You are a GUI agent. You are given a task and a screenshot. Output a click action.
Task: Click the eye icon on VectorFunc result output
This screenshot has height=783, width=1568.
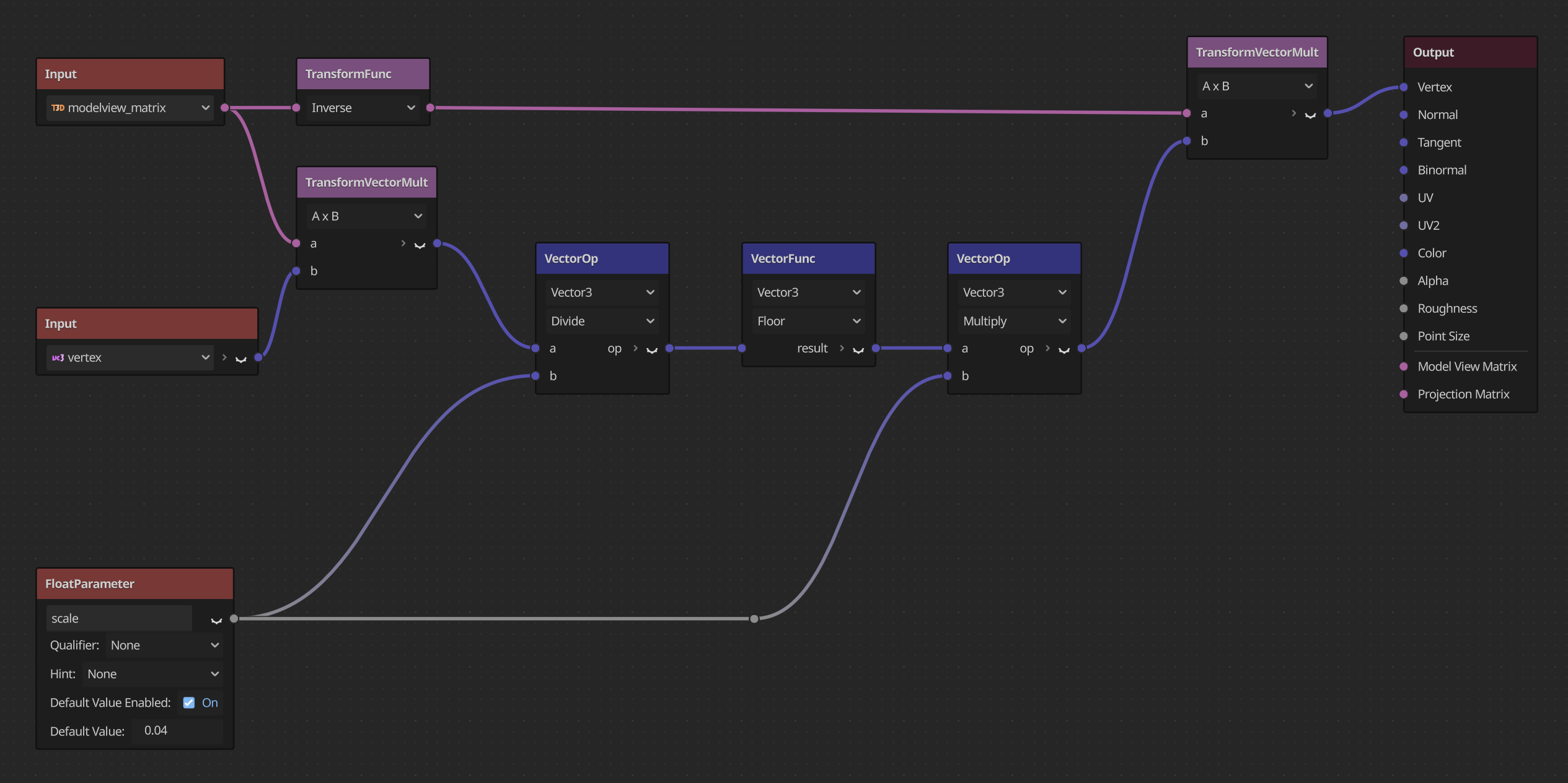[858, 350]
